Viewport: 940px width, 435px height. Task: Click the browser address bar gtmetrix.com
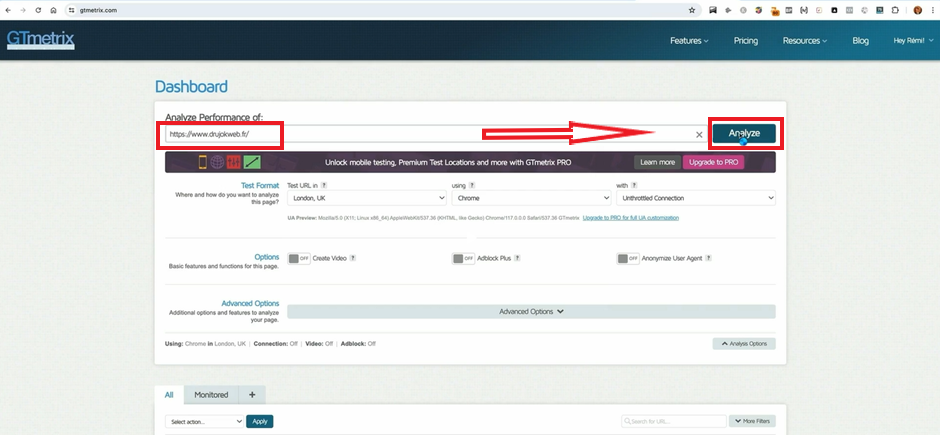tap(381, 10)
